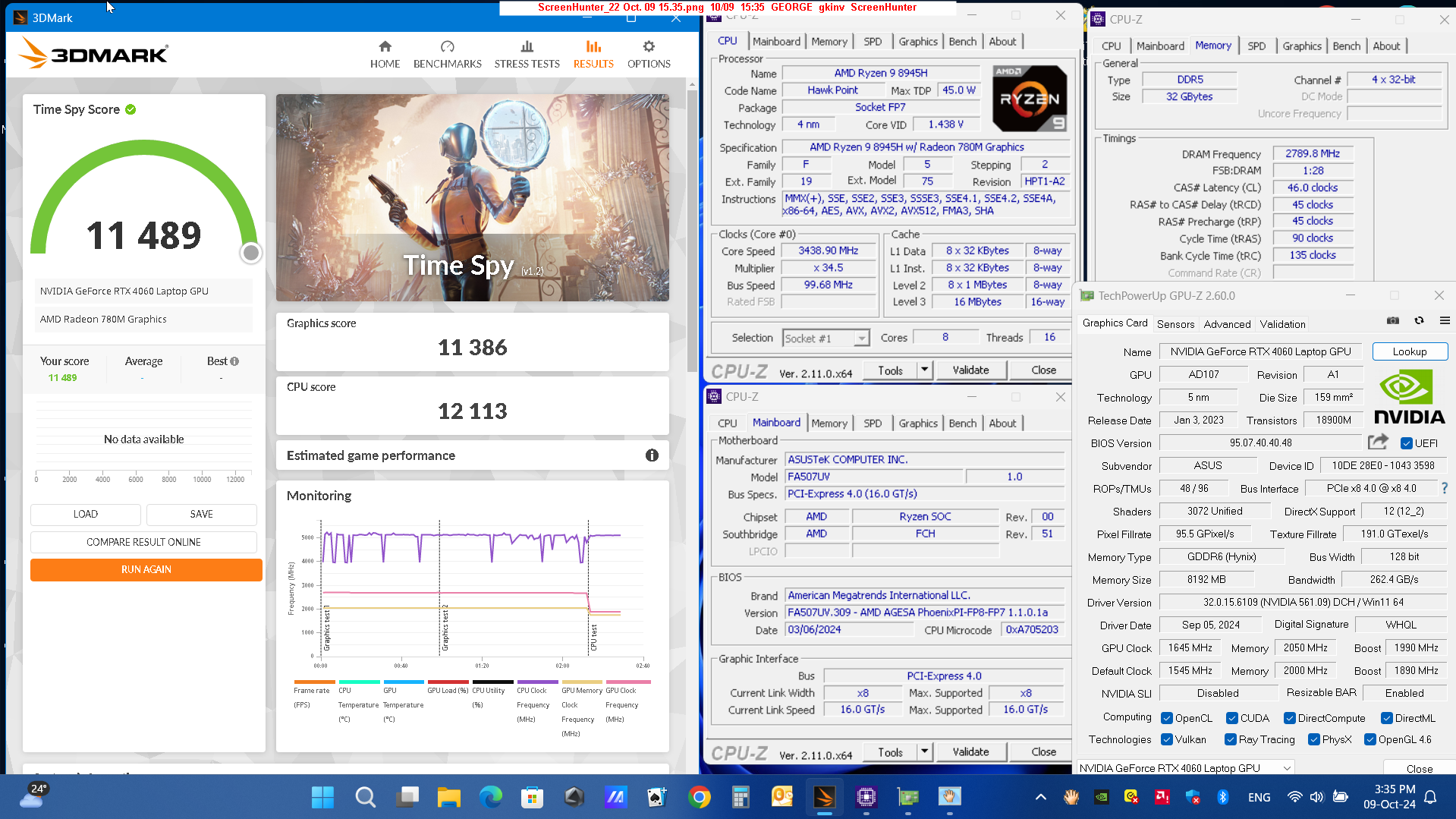Screen dimensions: 1456x819
Task: Open GPU-Z hamburger menu
Action: [x=1445, y=321]
